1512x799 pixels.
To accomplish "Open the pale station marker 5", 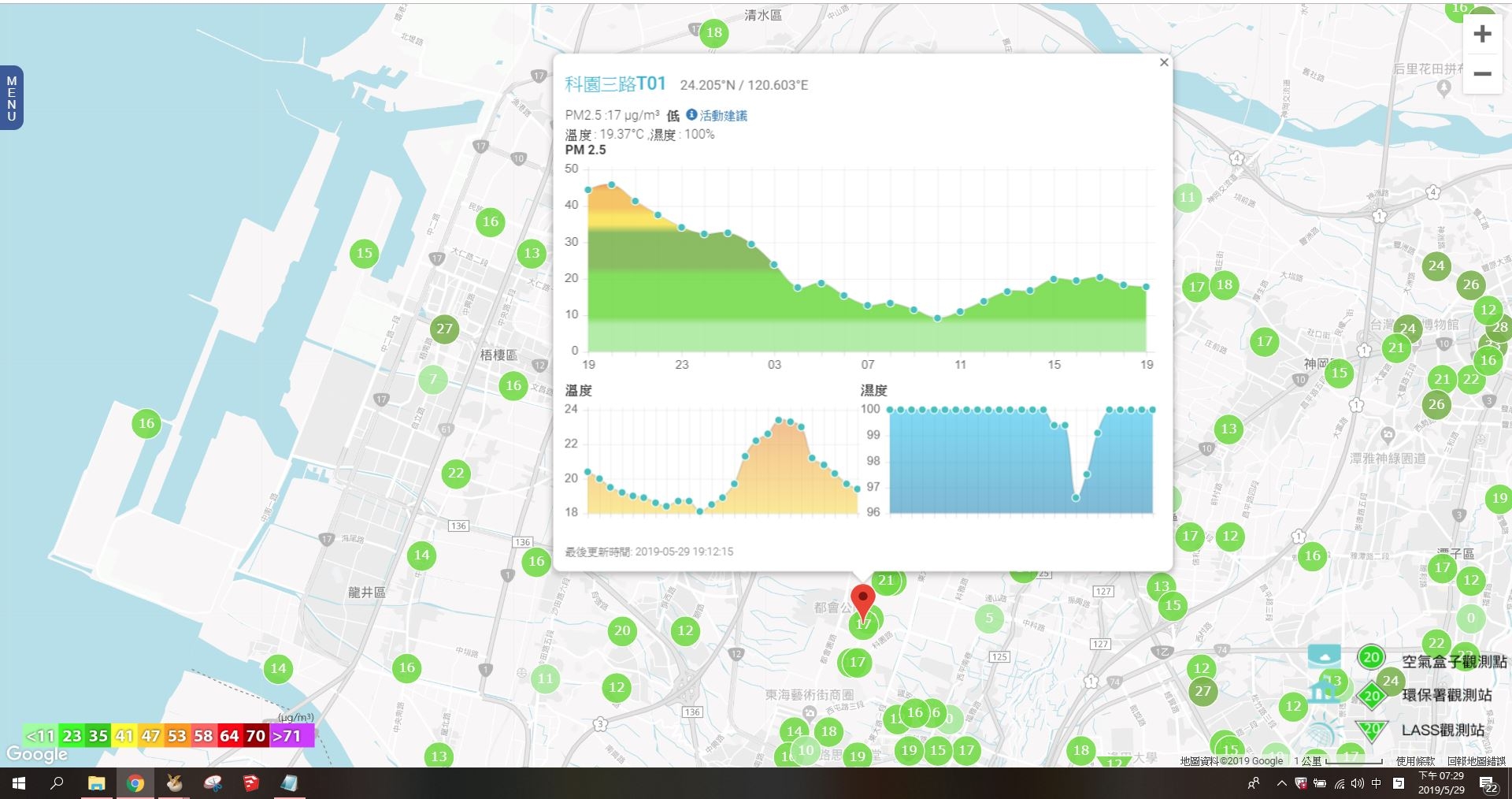I will [989, 618].
